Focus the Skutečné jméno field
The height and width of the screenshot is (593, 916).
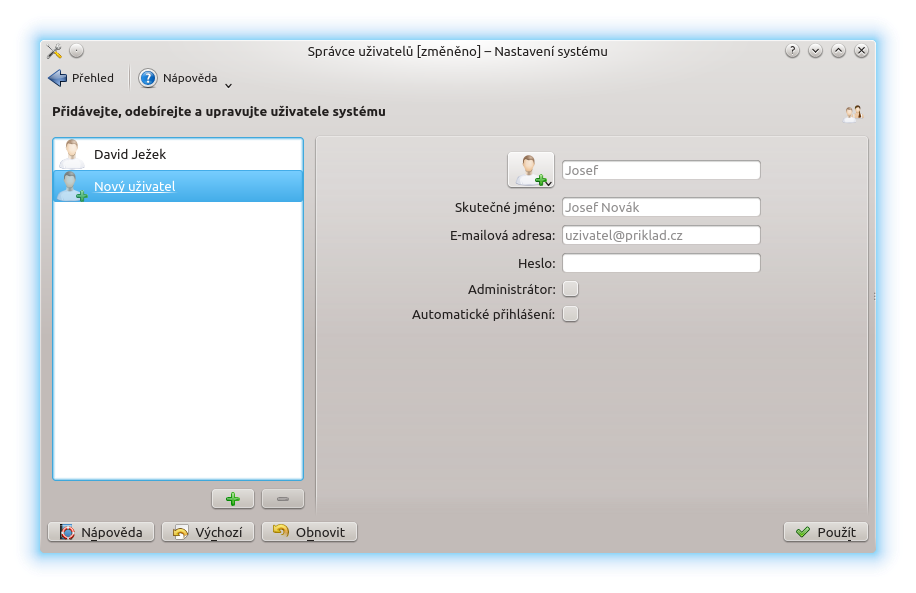pos(661,207)
